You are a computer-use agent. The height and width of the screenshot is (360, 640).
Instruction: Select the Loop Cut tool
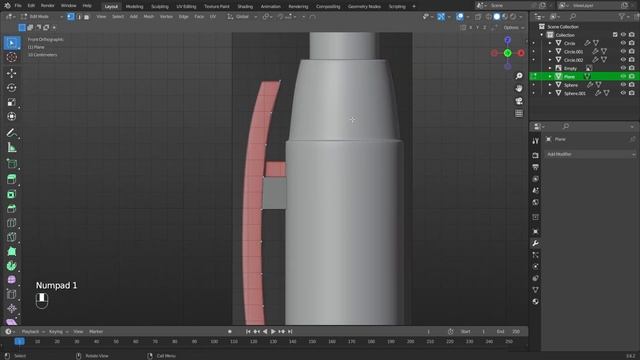(x=11, y=223)
